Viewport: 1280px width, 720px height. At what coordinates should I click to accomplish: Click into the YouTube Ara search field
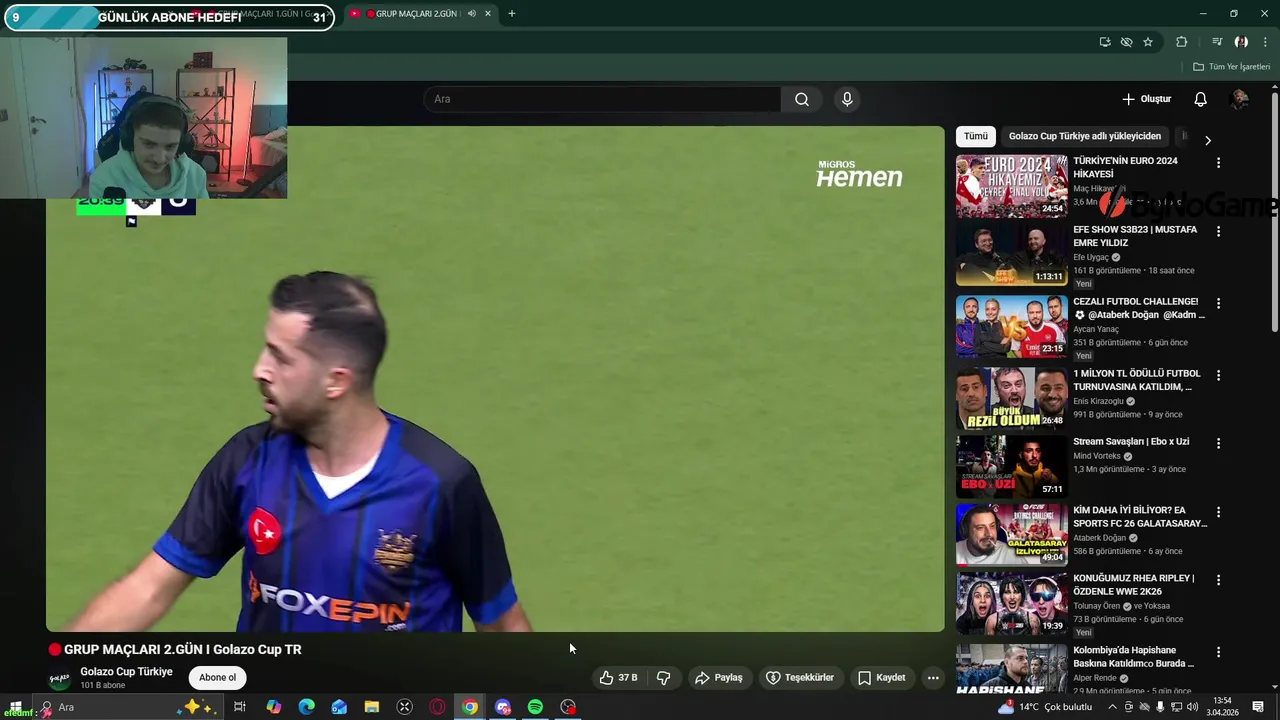click(x=602, y=99)
